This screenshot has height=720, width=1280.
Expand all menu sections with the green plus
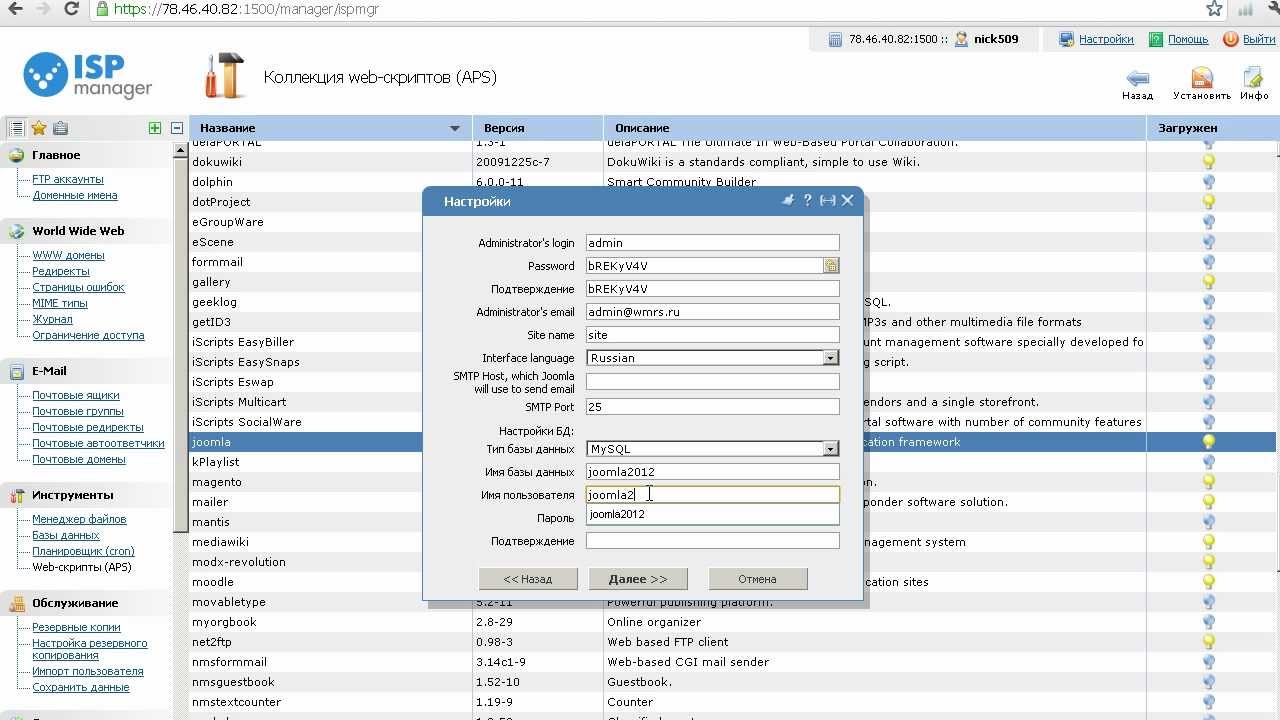[x=154, y=128]
